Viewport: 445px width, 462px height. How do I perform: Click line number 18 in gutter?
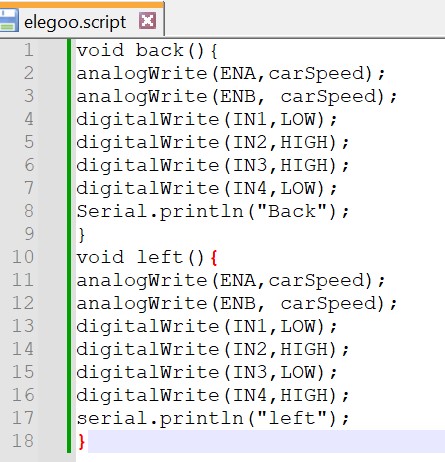pos(23,441)
